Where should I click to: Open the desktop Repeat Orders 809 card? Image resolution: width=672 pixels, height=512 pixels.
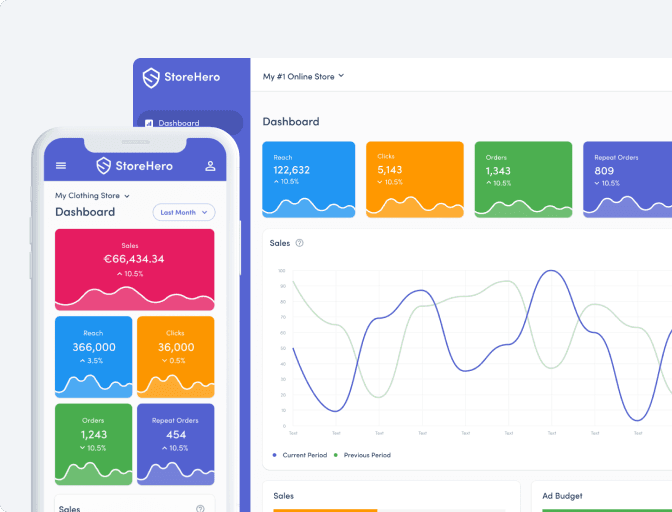627,180
